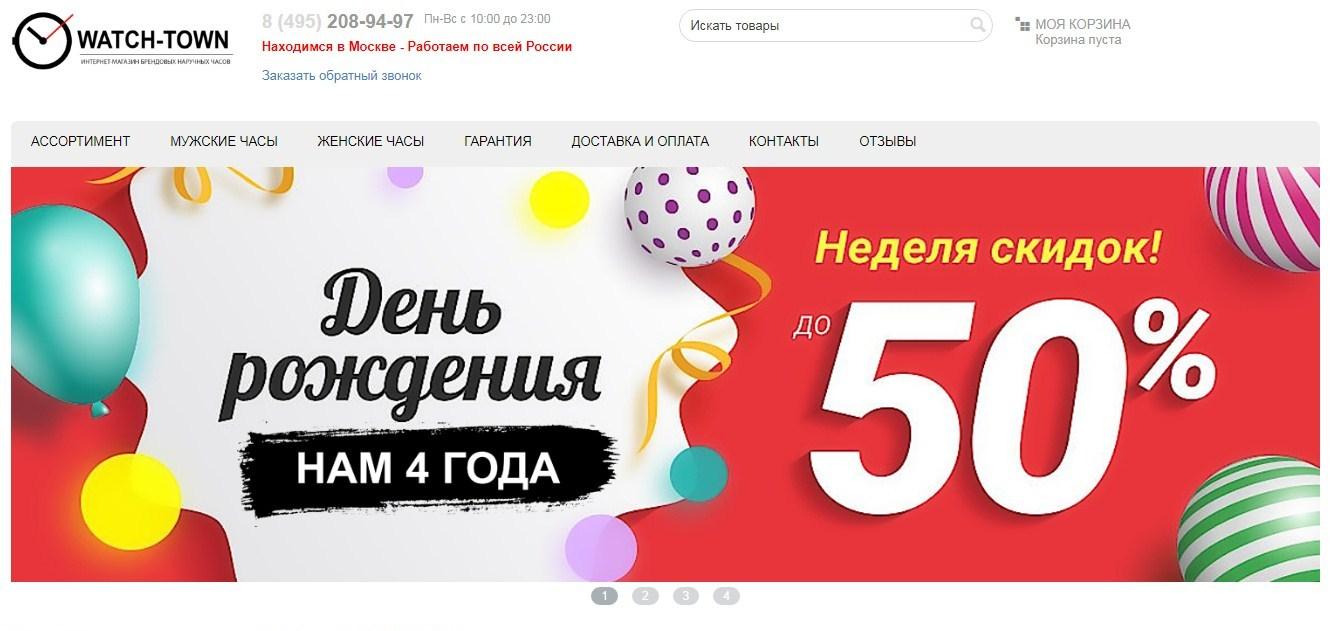Click the magnifier search icon
This screenshot has width=1332, height=631.
click(x=977, y=25)
